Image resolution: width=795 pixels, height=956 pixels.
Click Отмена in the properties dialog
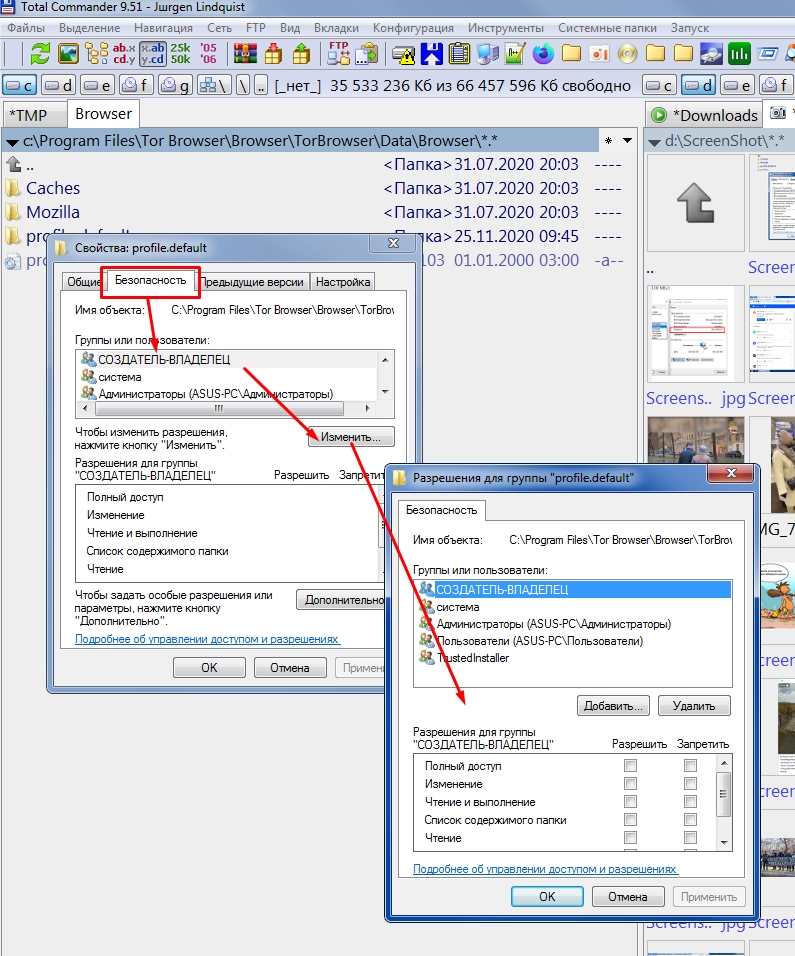click(x=290, y=668)
